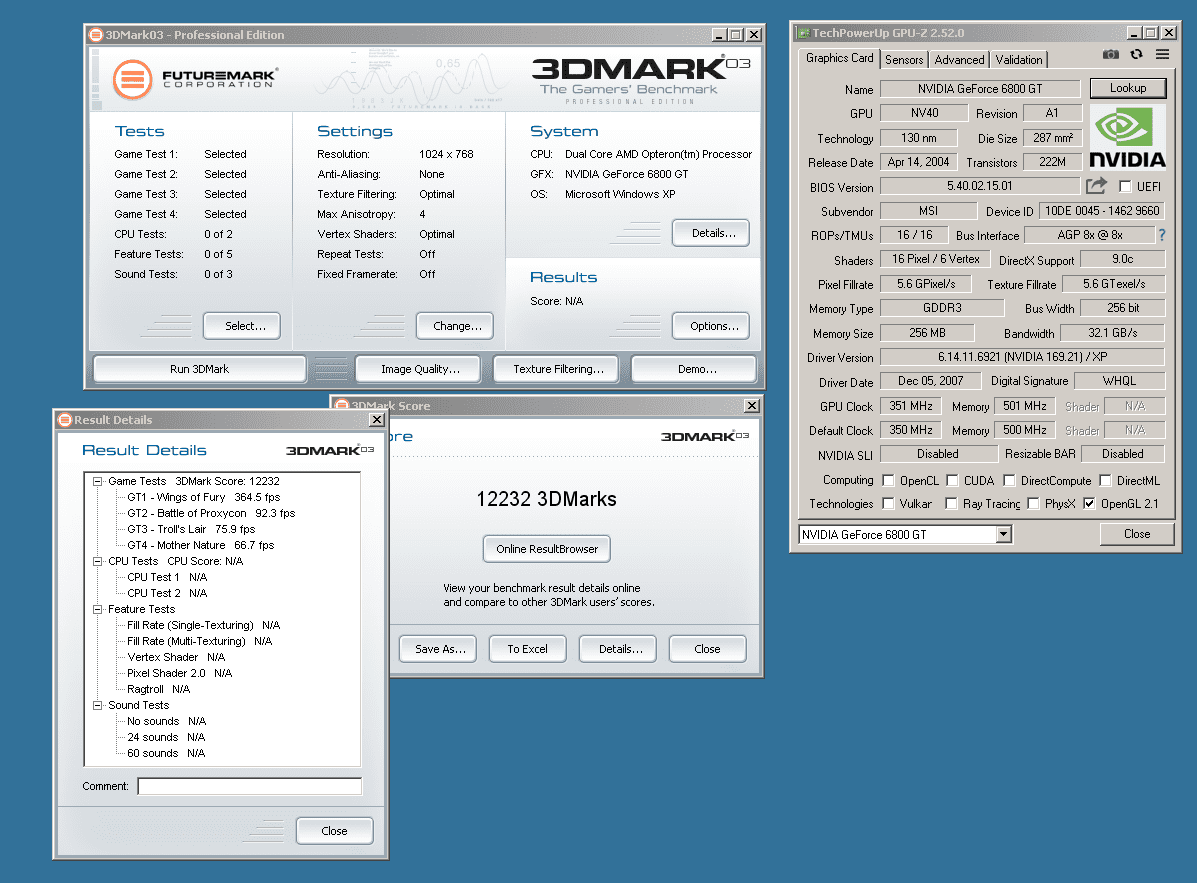The height and width of the screenshot is (883, 1197).
Task: Select the 60 sounds tree row
Action: pyautogui.click(x=166, y=753)
